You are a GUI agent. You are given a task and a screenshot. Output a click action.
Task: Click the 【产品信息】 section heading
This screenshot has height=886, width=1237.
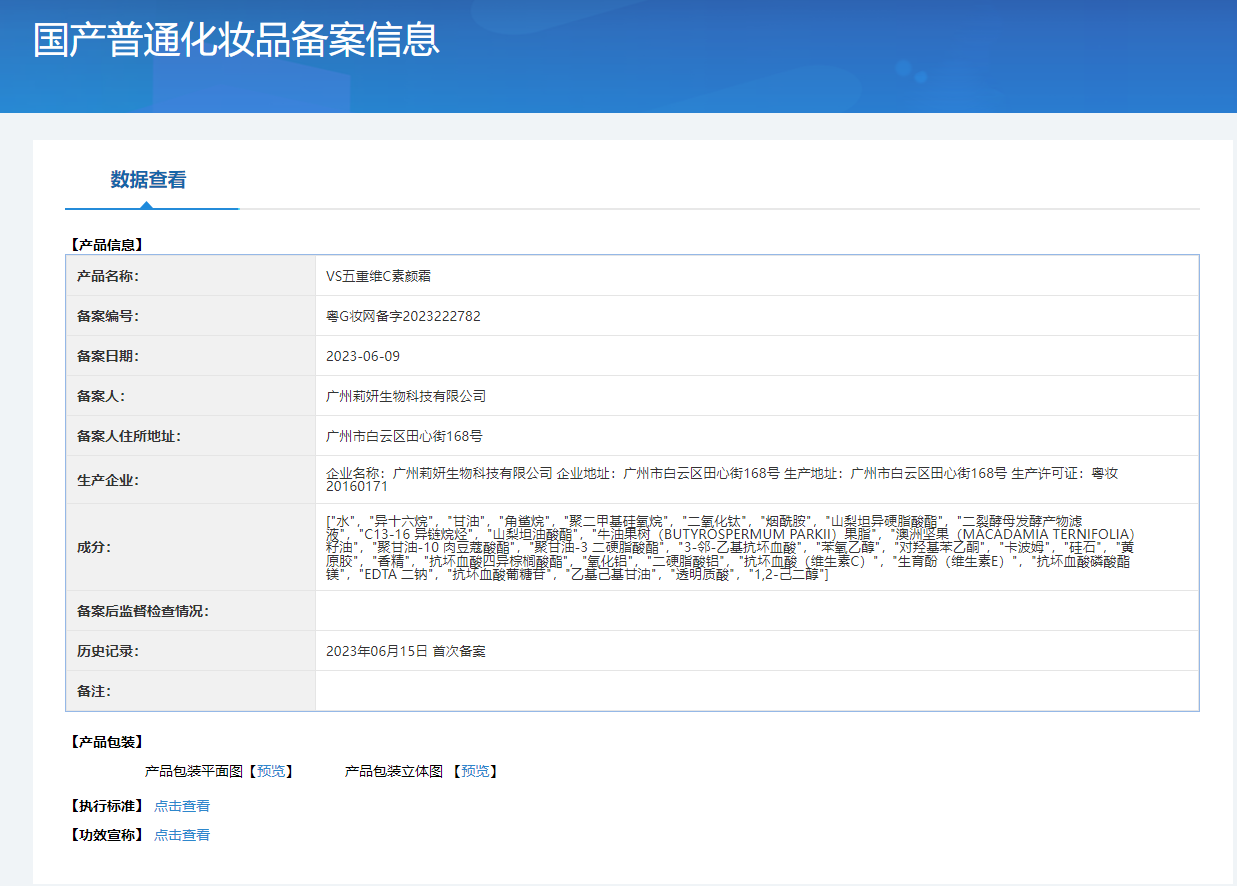[x=107, y=244]
